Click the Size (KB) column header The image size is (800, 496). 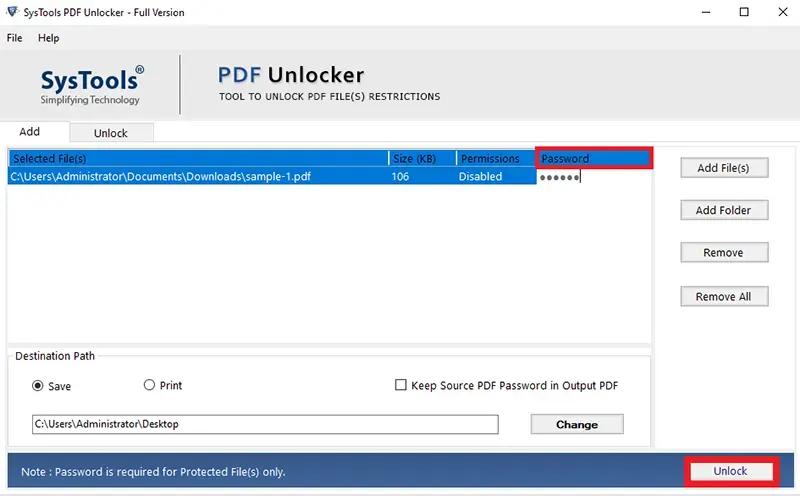coord(422,158)
